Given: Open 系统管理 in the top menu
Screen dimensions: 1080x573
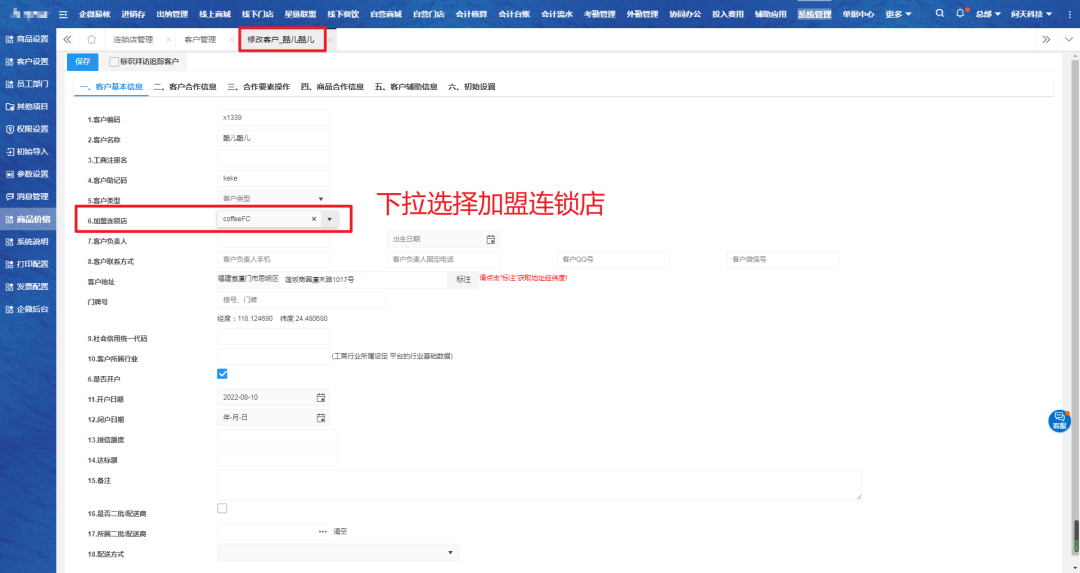Looking at the screenshot, I should click(x=814, y=14).
